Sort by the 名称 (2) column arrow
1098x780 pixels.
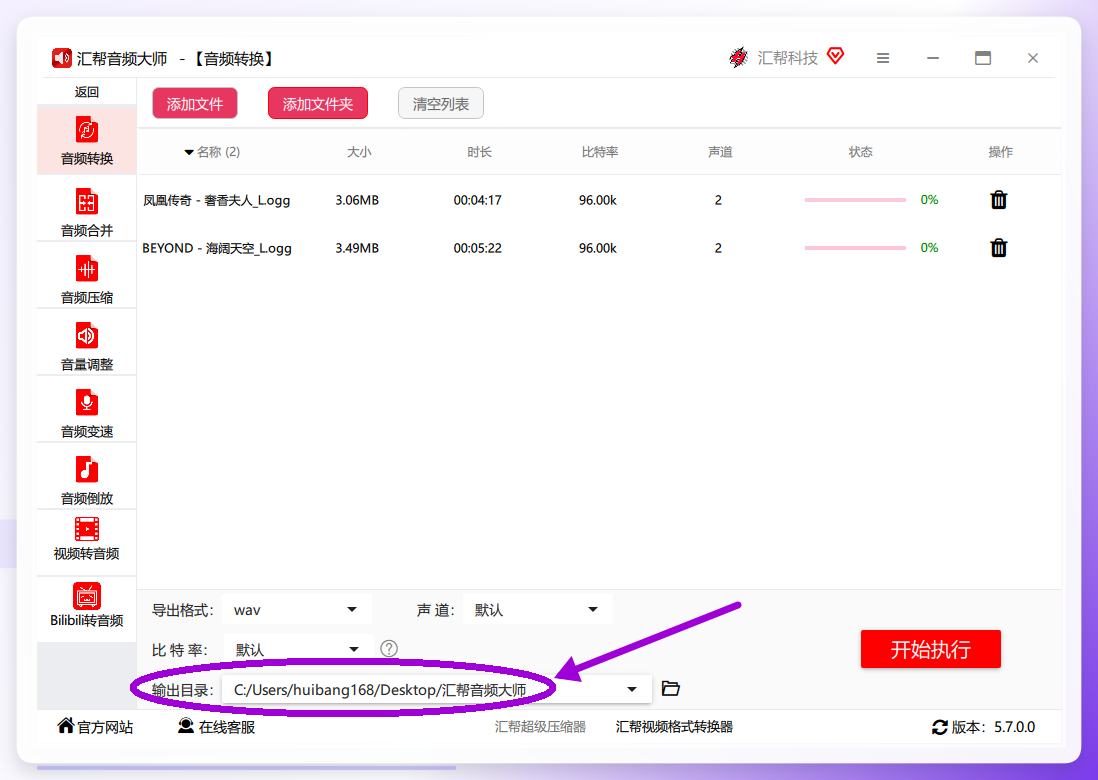(x=188, y=152)
